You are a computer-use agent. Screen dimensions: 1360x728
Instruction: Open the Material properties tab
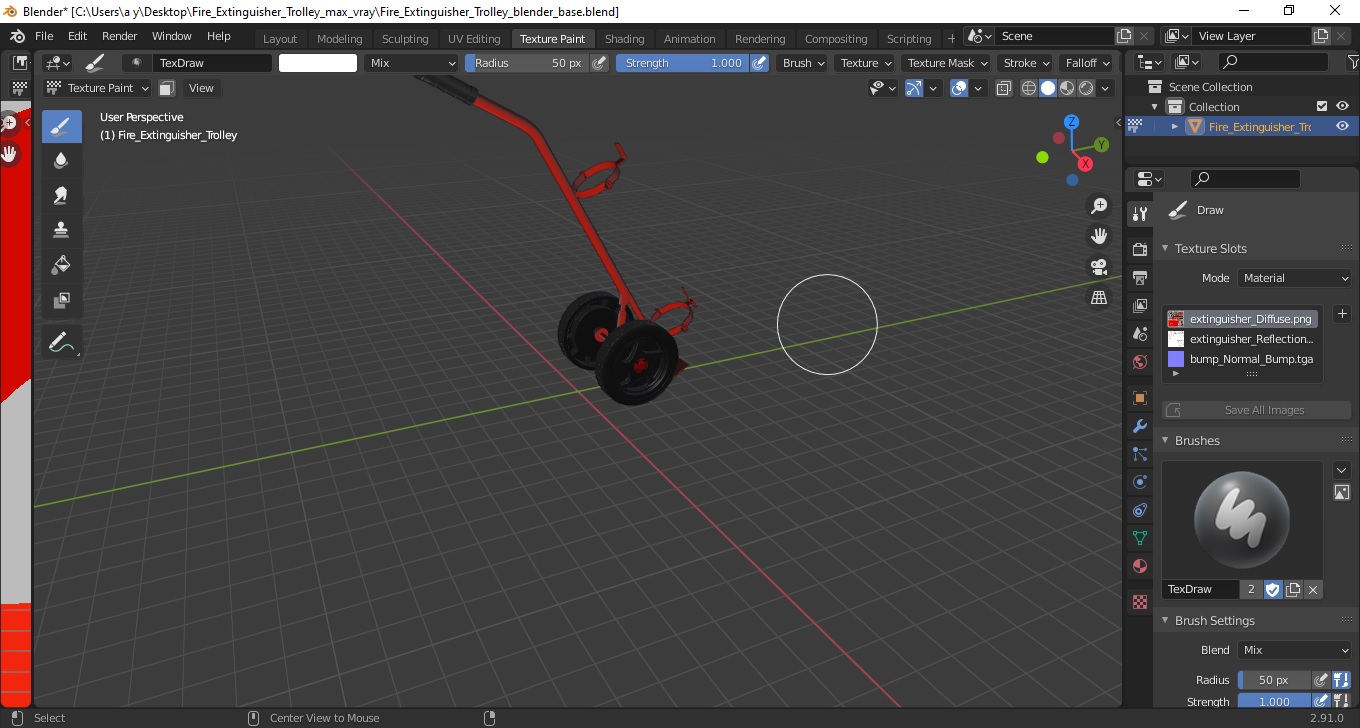(1139, 566)
